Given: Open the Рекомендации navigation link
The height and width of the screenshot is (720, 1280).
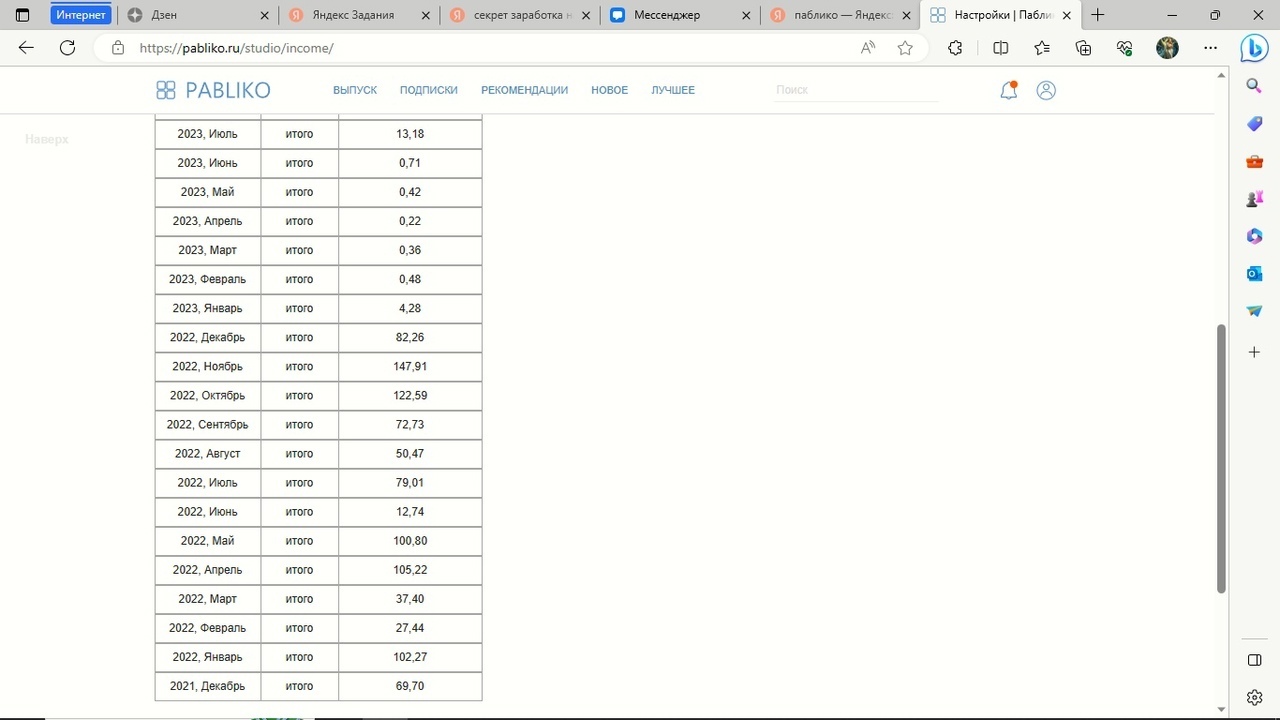Looking at the screenshot, I should 524,90.
